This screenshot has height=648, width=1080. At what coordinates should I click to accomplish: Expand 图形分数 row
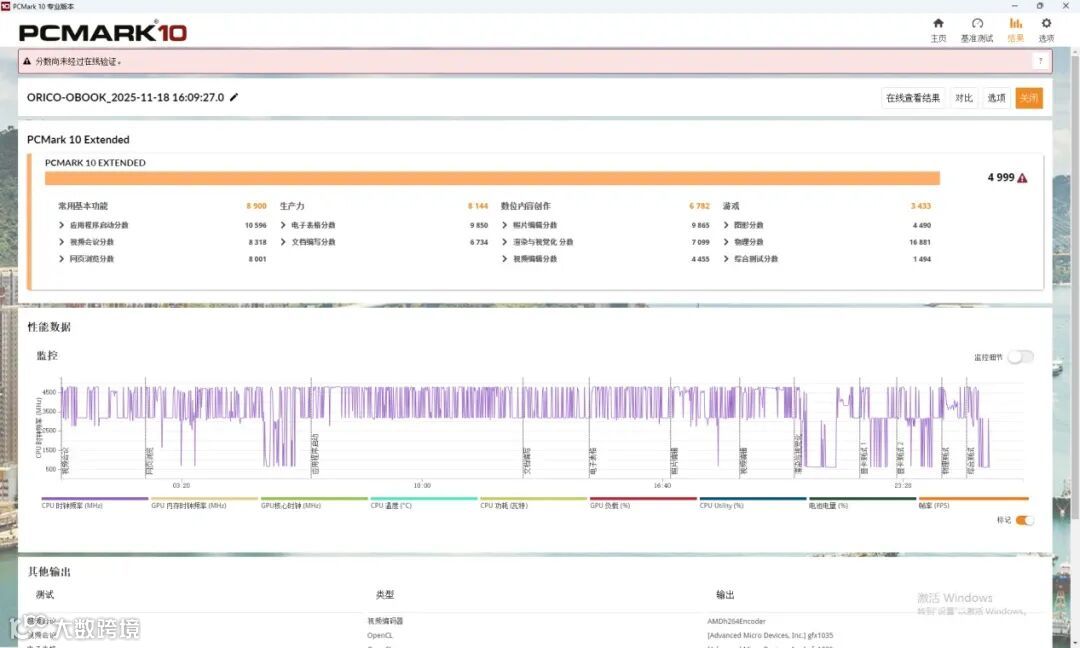tap(726, 225)
